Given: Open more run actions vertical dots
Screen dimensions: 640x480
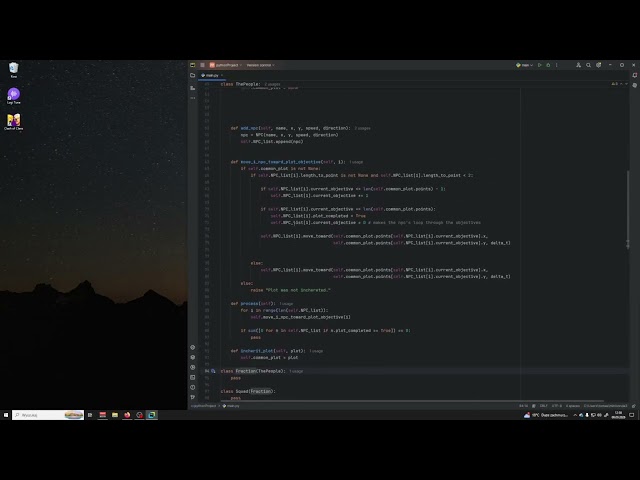Looking at the screenshot, I should tap(557, 65).
